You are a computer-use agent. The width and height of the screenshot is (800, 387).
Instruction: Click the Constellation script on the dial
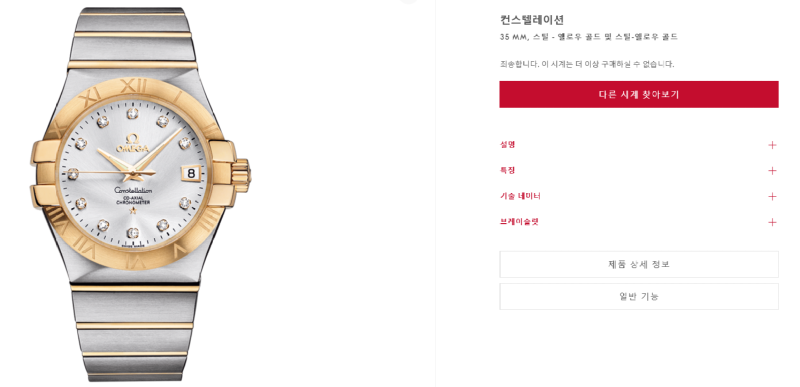click(133, 190)
